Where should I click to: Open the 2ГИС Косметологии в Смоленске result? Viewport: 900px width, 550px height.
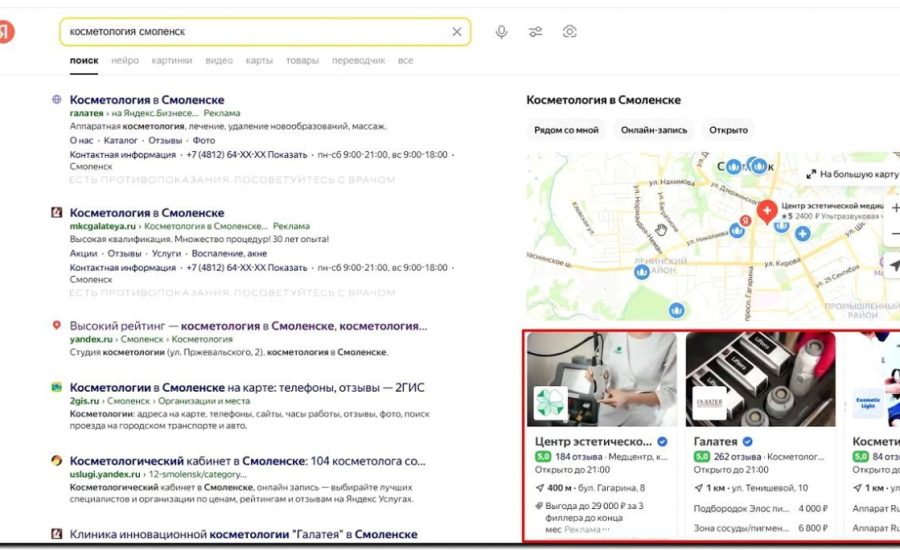[x=247, y=388]
